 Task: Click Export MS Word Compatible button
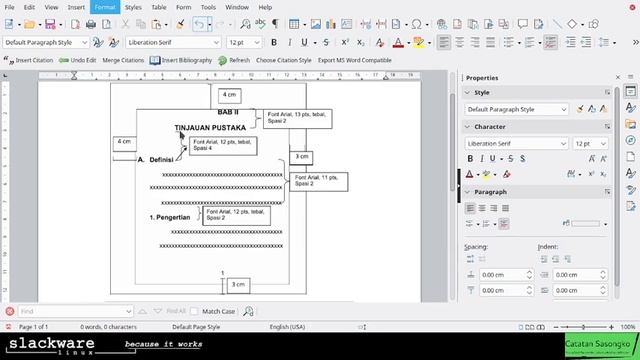click(355, 60)
